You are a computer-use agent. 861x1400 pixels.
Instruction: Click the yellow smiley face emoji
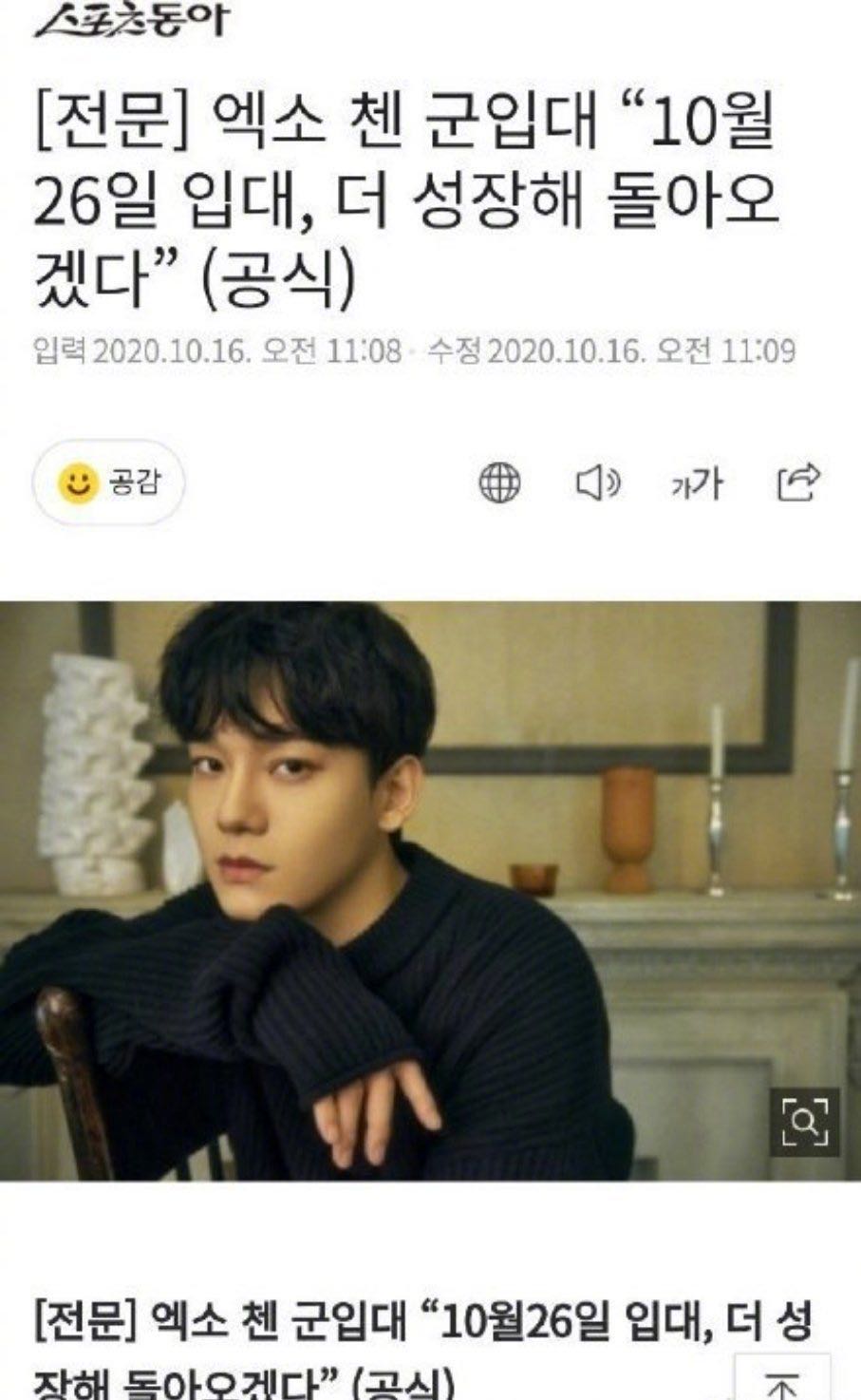(78, 482)
